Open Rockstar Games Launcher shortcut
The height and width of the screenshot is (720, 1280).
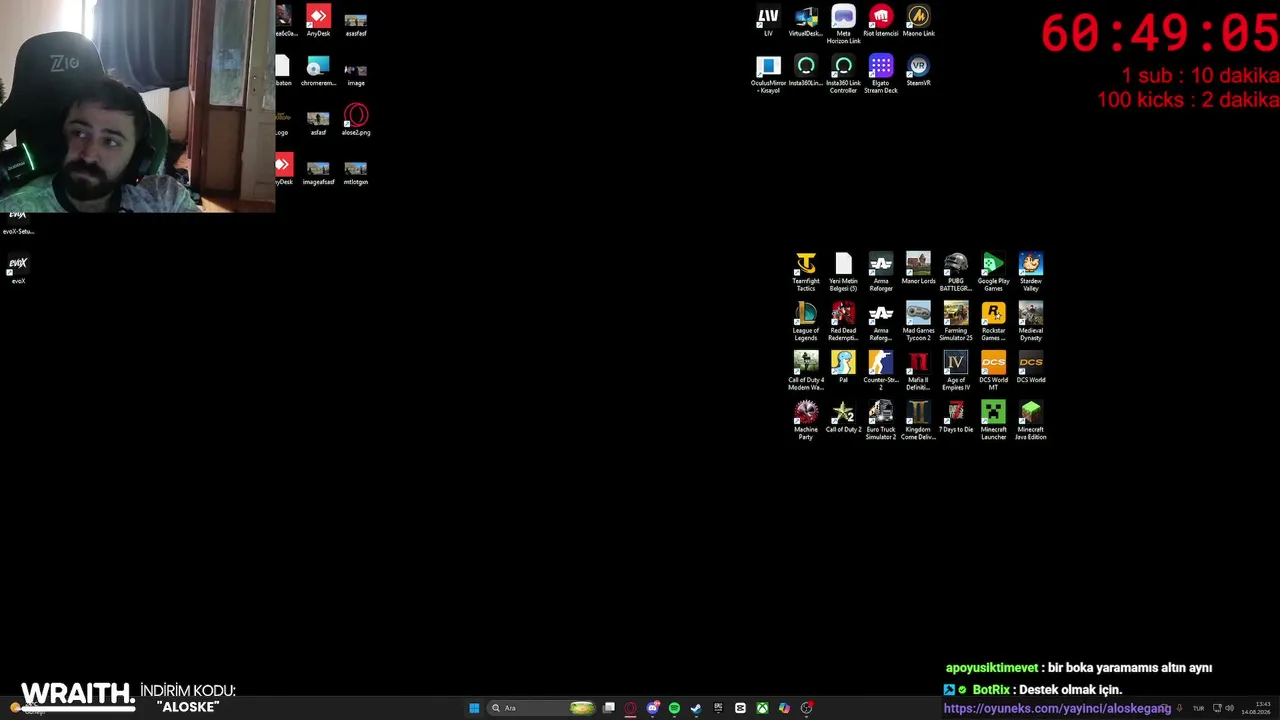coord(993,321)
